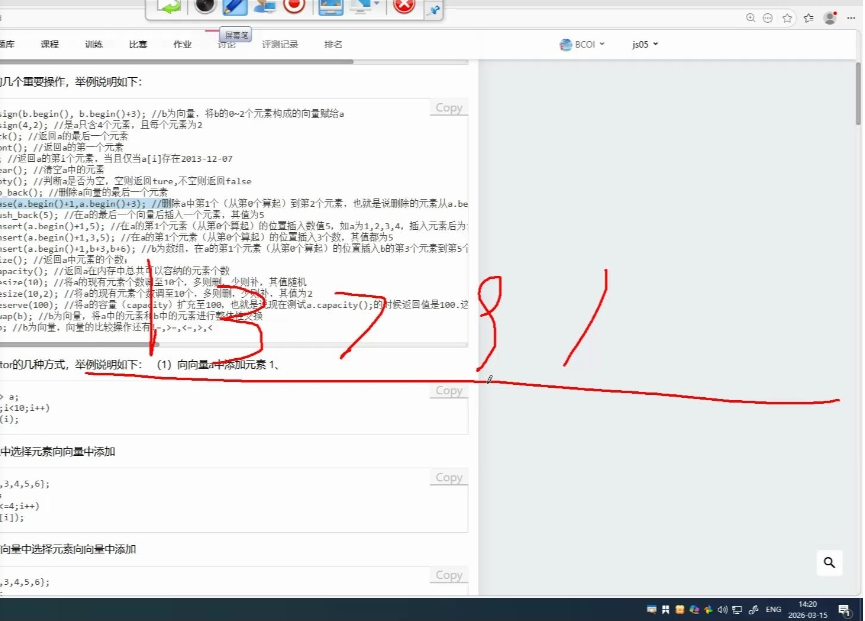Click the magnifier search button at bottom right

click(829, 564)
